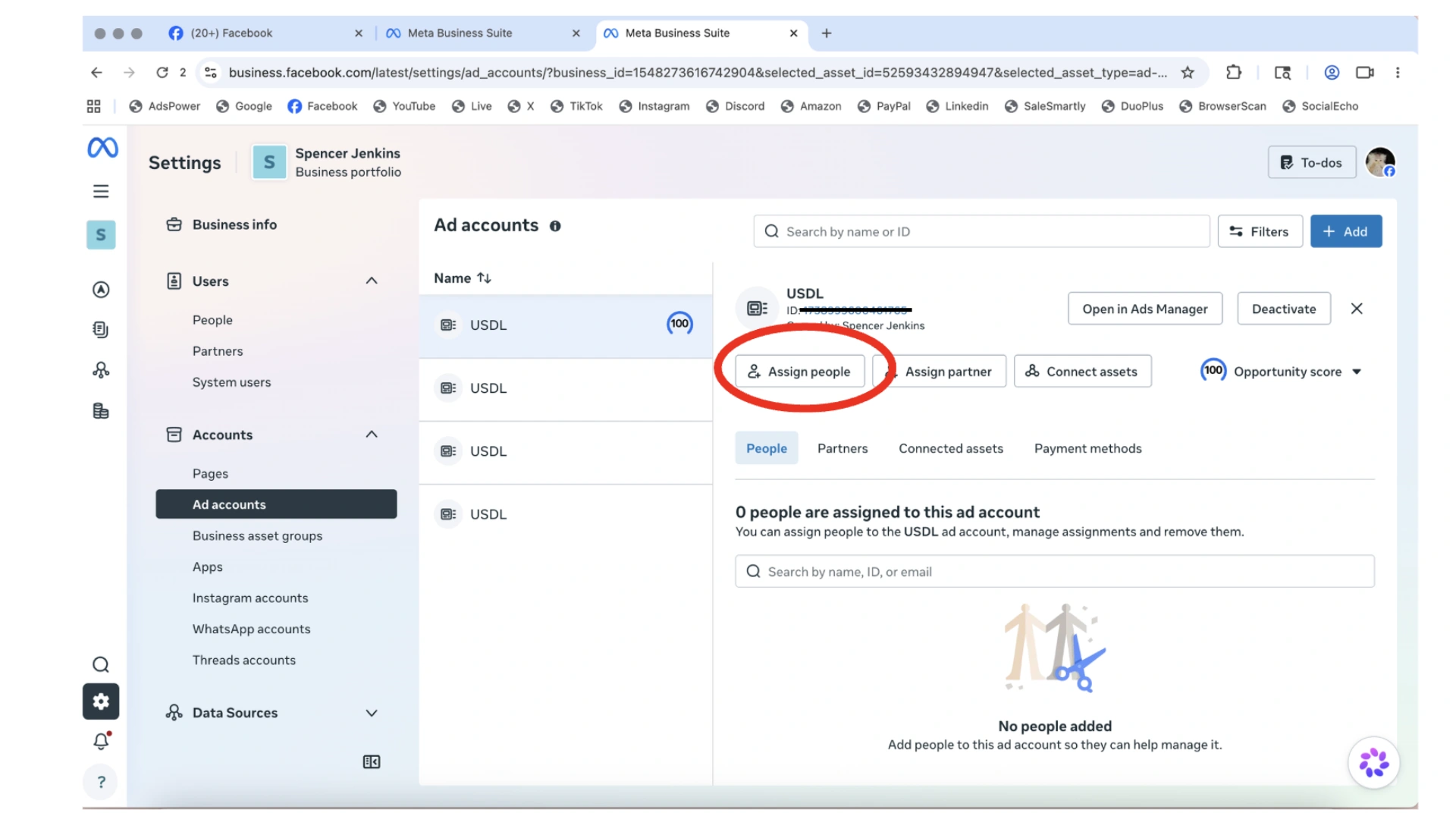Close the USDL account details panel

point(1357,309)
